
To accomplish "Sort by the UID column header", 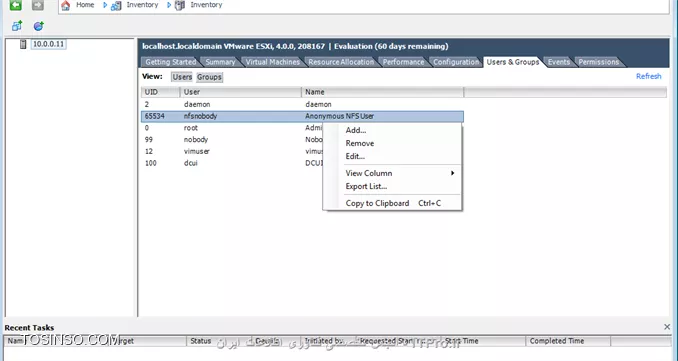I will (x=160, y=92).
